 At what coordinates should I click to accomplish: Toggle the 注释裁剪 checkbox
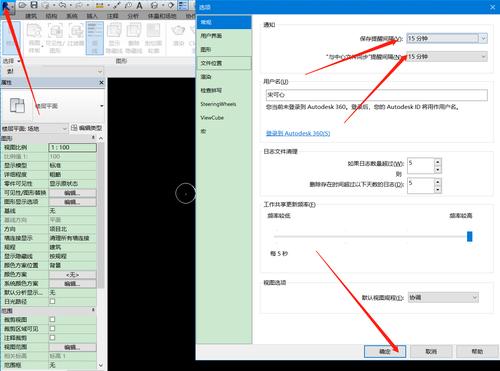click(52, 338)
